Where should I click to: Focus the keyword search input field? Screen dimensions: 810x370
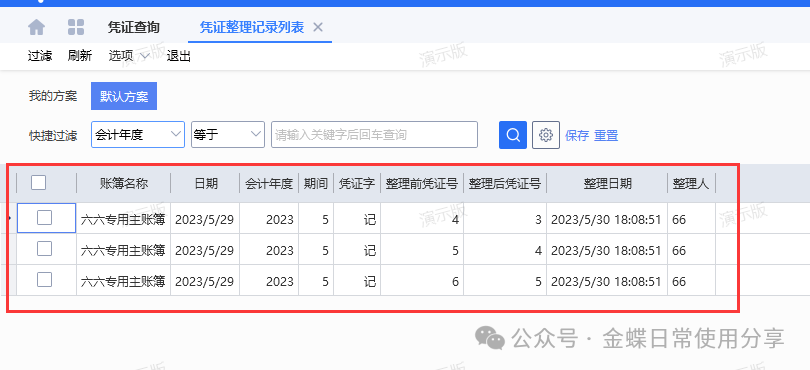coord(375,135)
